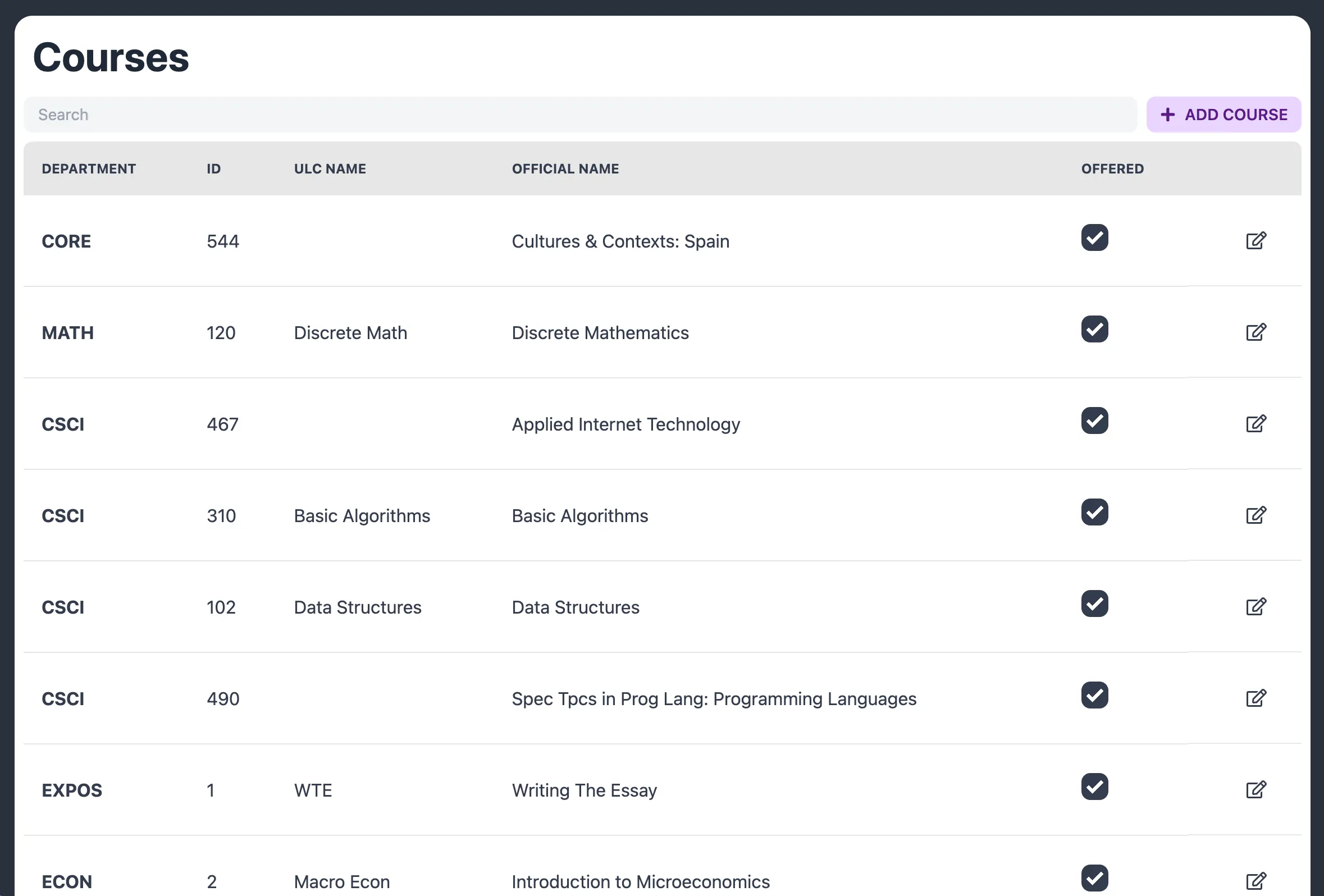The height and width of the screenshot is (896, 1324).
Task: Toggle Offered checkbox for Applied Internet Technology
Action: tap(1094, 421)
